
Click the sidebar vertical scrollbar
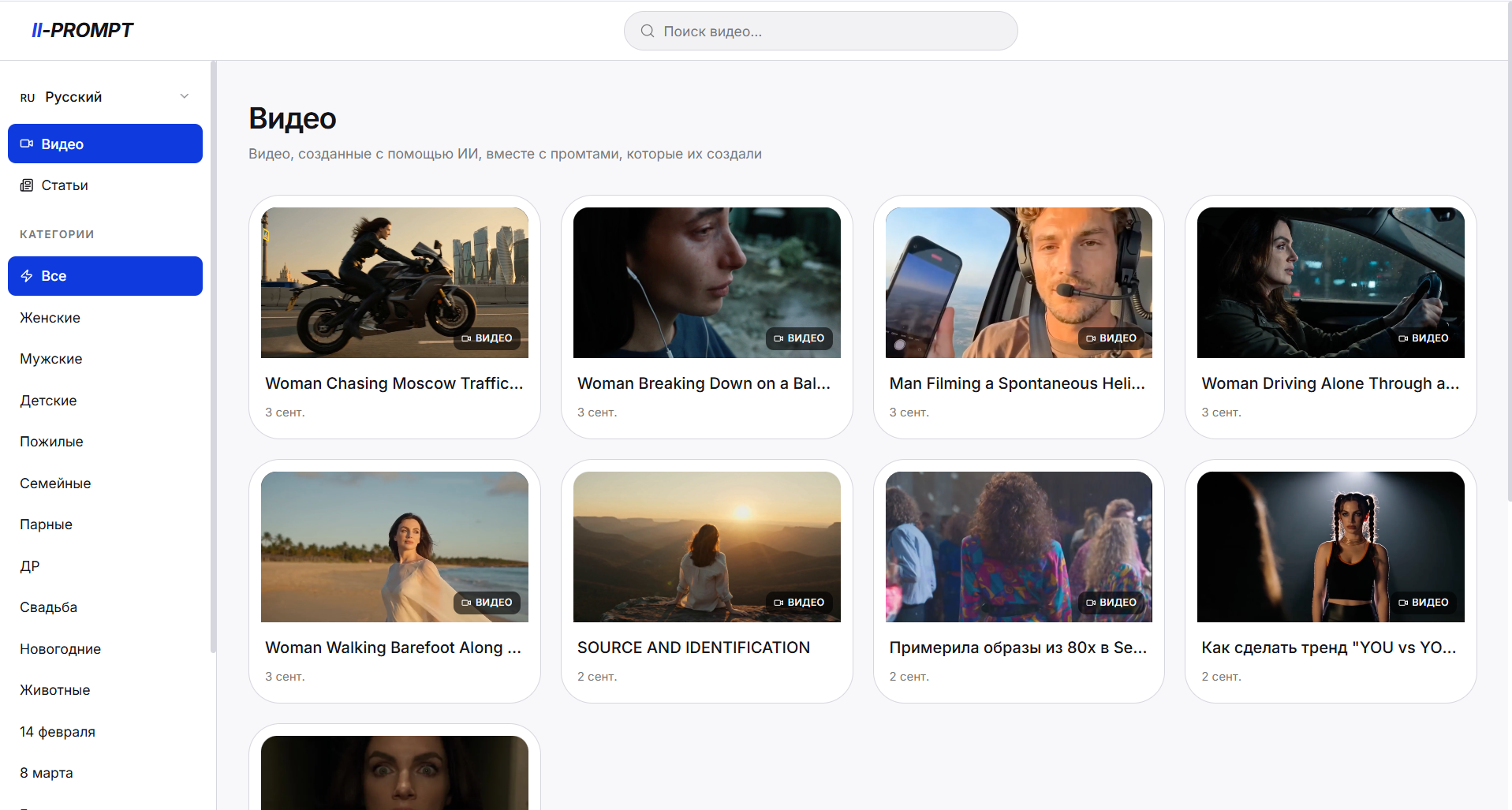[x=213, y=356]
